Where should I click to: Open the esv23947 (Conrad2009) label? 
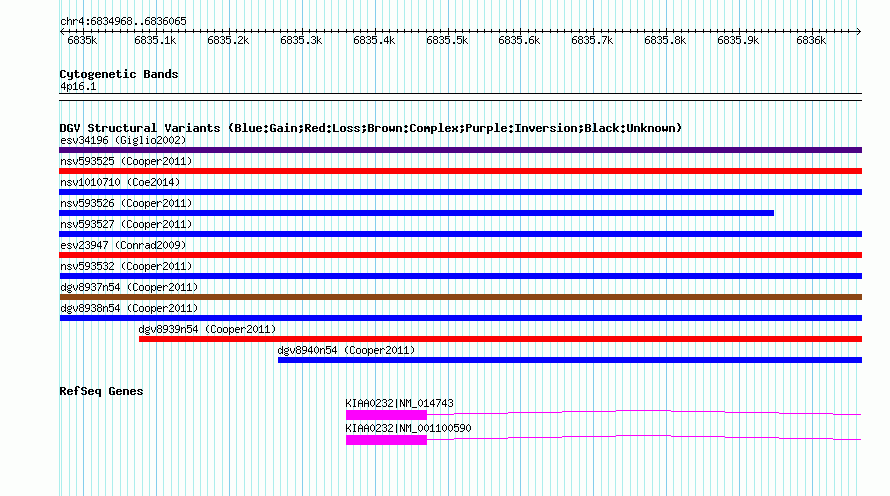click(x=123, y=245)
